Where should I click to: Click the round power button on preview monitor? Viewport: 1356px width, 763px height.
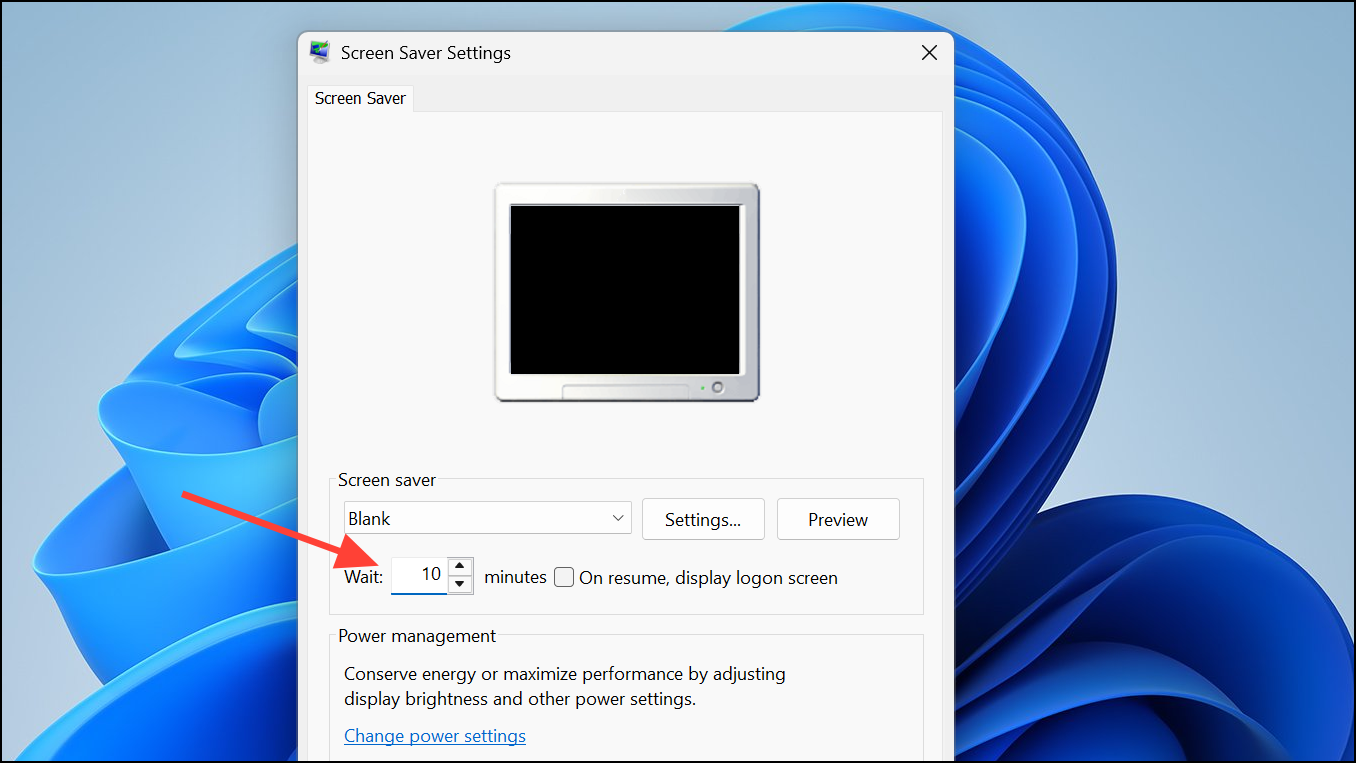(717, 388)
